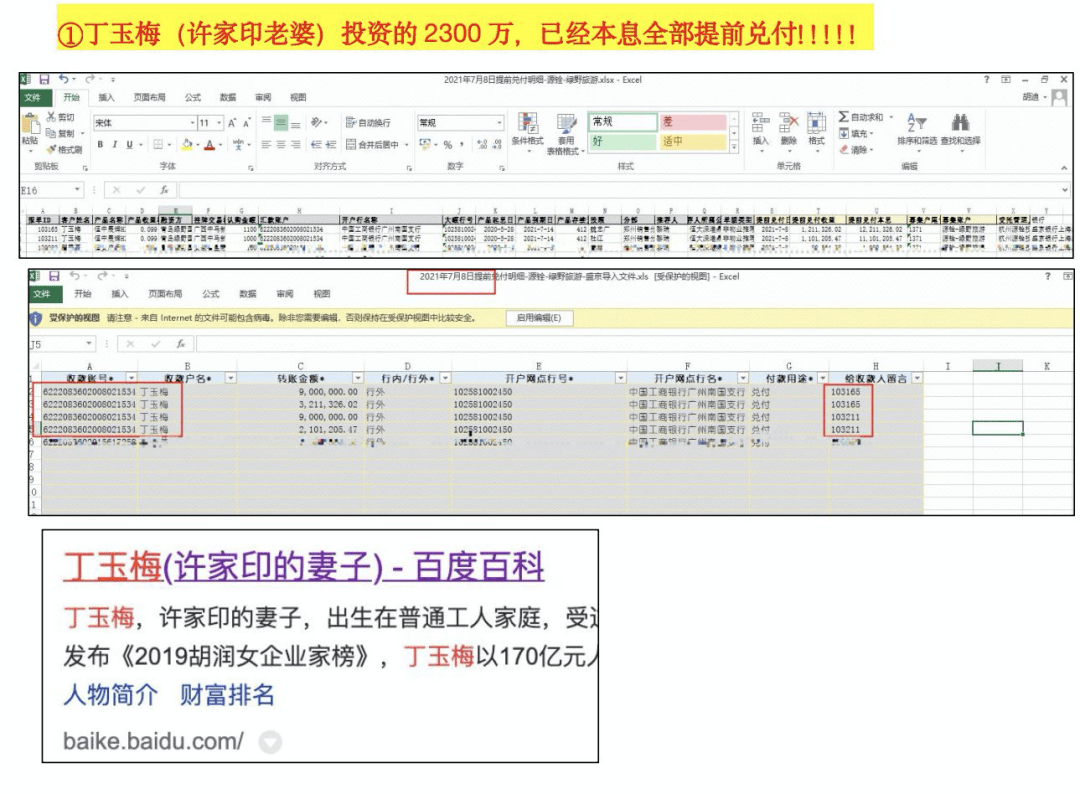The height and width of the screenshot is (794, 1080).
Task: Click the Name Box showing J5
Action: (x=61, y=344)
